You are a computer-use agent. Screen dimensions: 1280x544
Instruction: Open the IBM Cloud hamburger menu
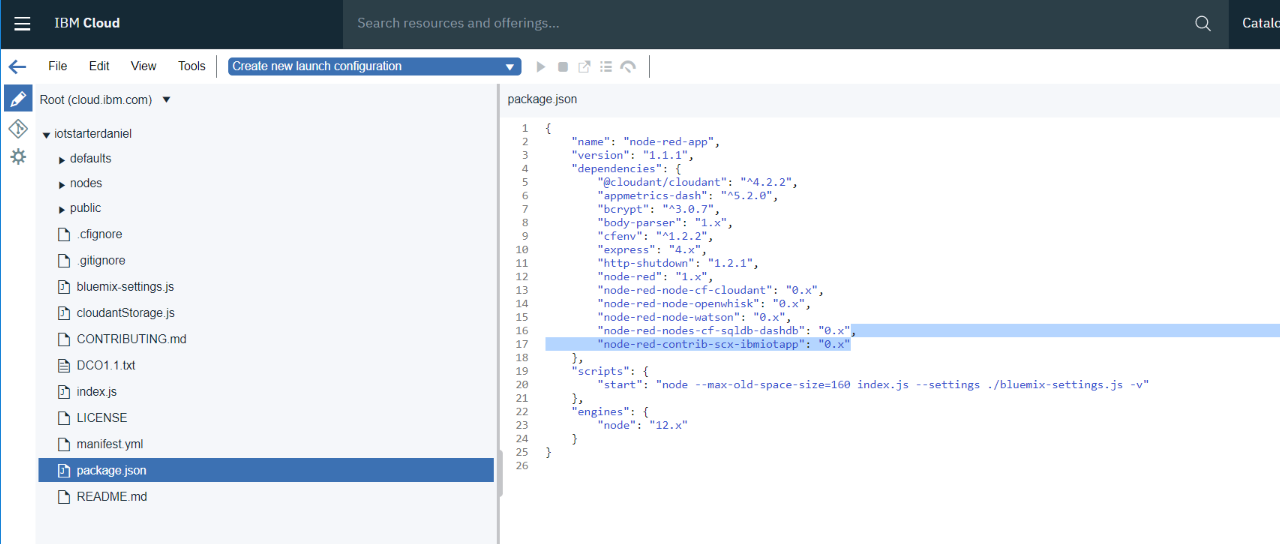[x=22, y=24]
